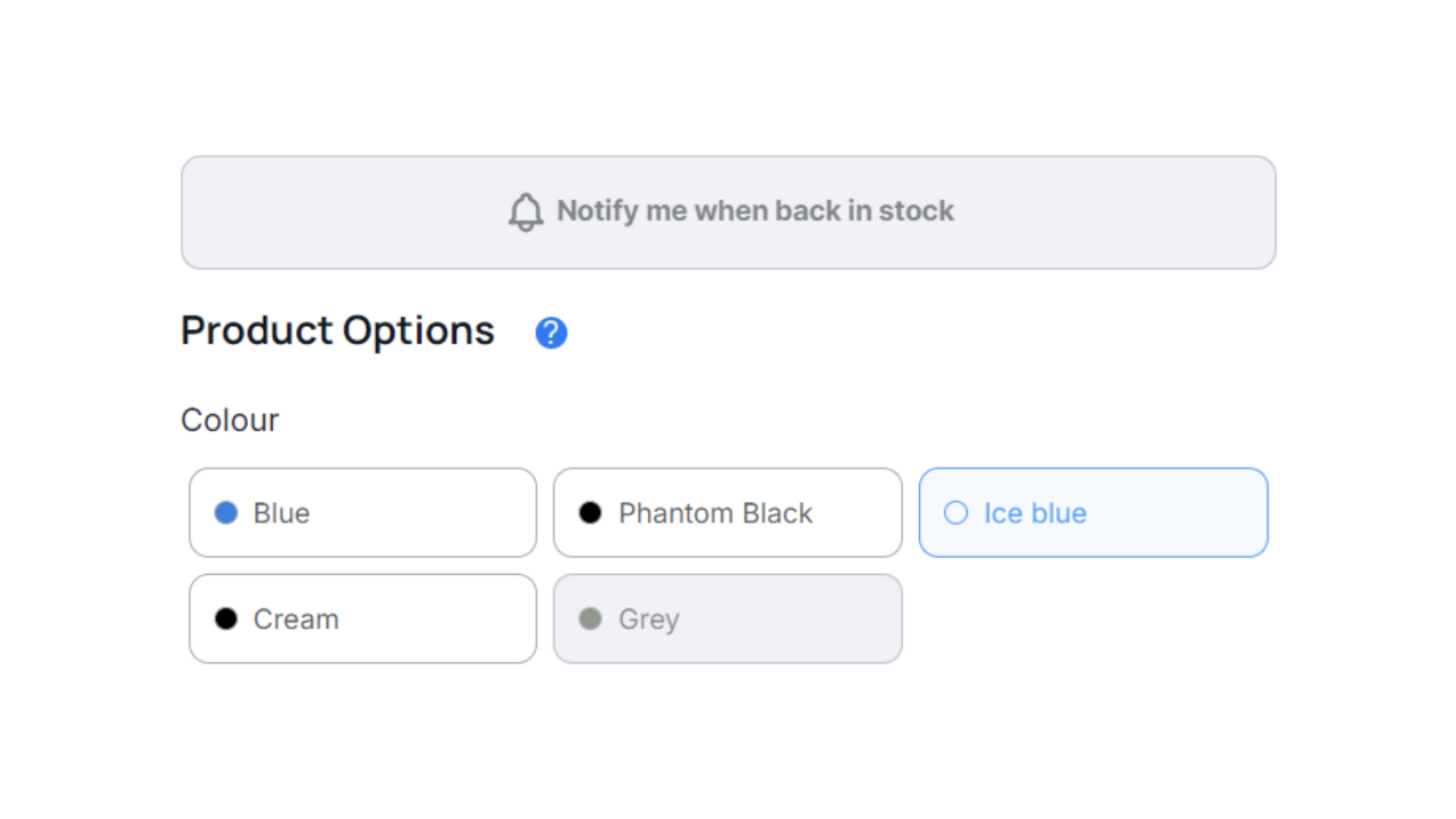This screenshot has height=819, width=1456.
Task: Click the Product Options heading
Action: click(x=337, y=331)
